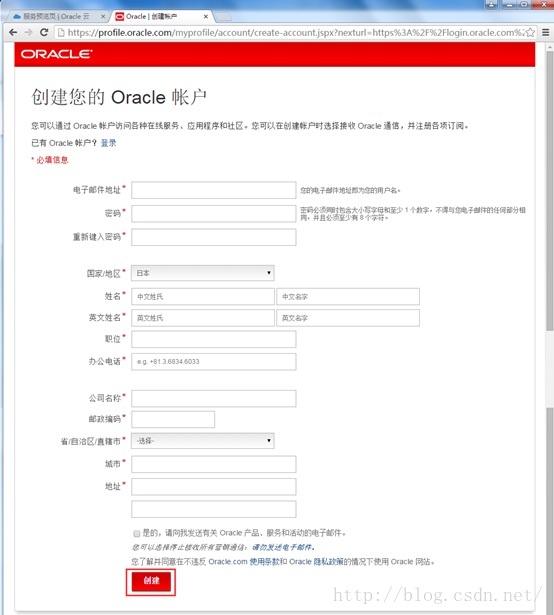This screenshot has width=554, height=615.
Task: Click the Oracle logo in the red header
Action: pyautogui.click(x=56, y=54)
